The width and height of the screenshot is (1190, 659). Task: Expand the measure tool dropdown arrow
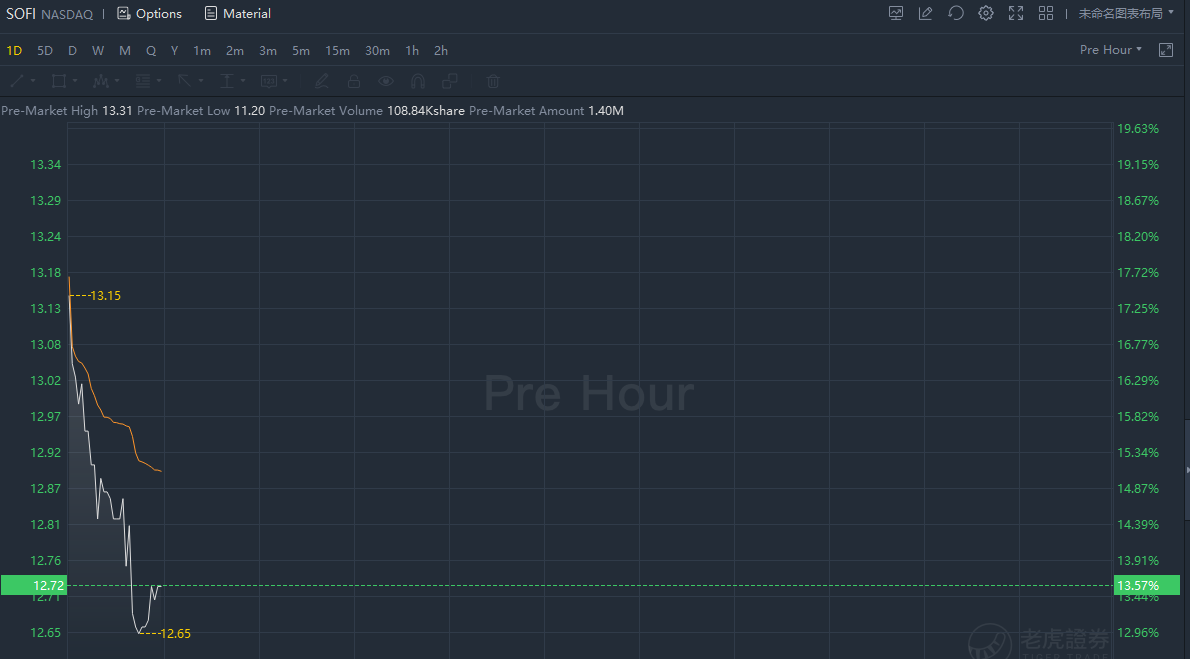(243, 81)
